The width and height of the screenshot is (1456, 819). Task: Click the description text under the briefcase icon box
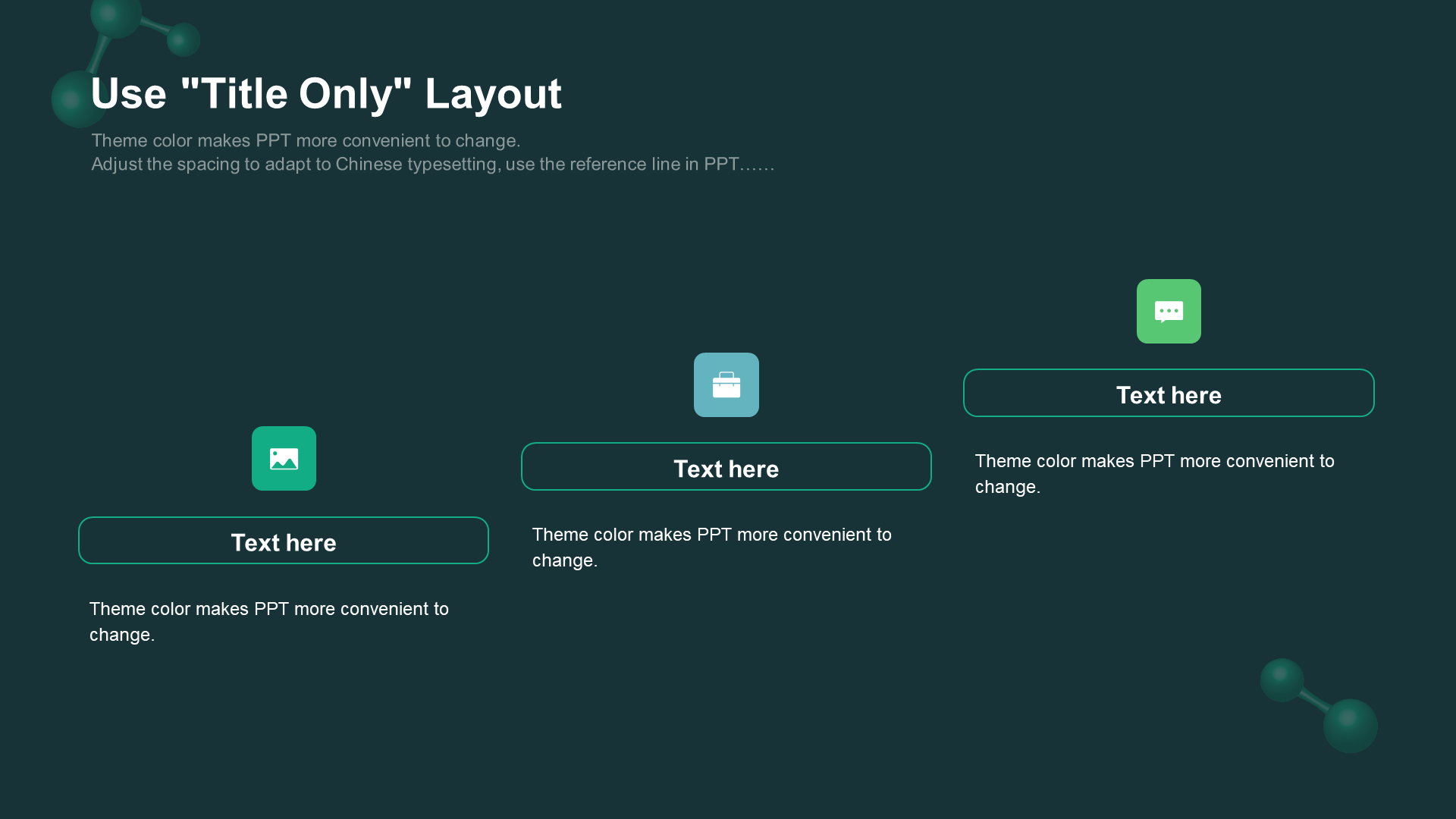click(712, 548)
